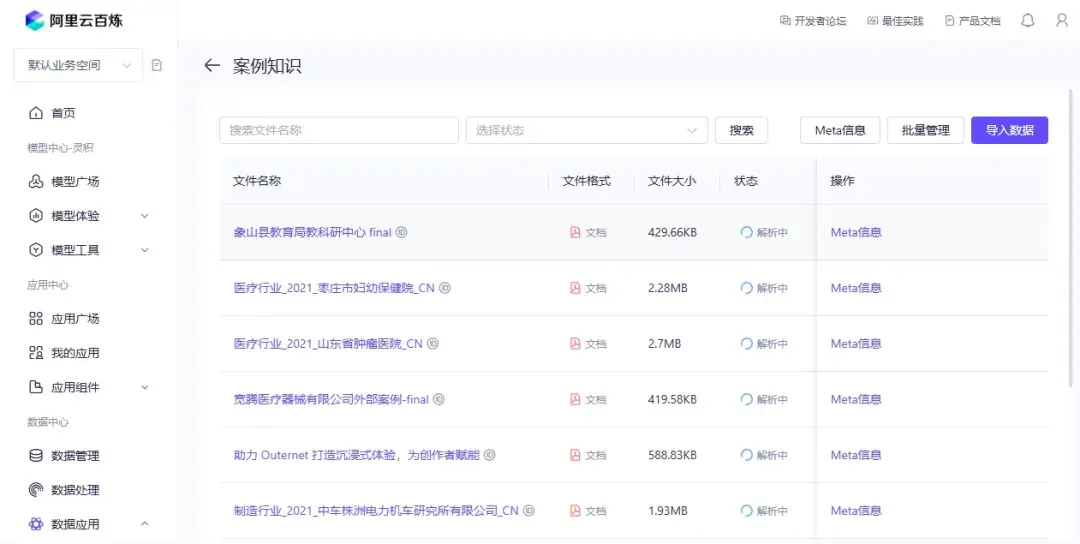Viewport: 1080px width, 544px height.
Task: Click the copy icon after 中车株洲电力机车研究所有限公司_CN
Action: coord(528,511)
